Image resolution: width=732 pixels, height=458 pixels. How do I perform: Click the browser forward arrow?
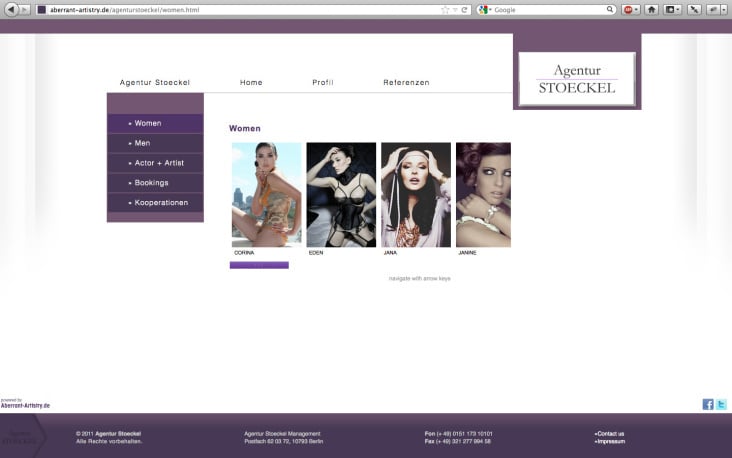(x=25, y=10)
